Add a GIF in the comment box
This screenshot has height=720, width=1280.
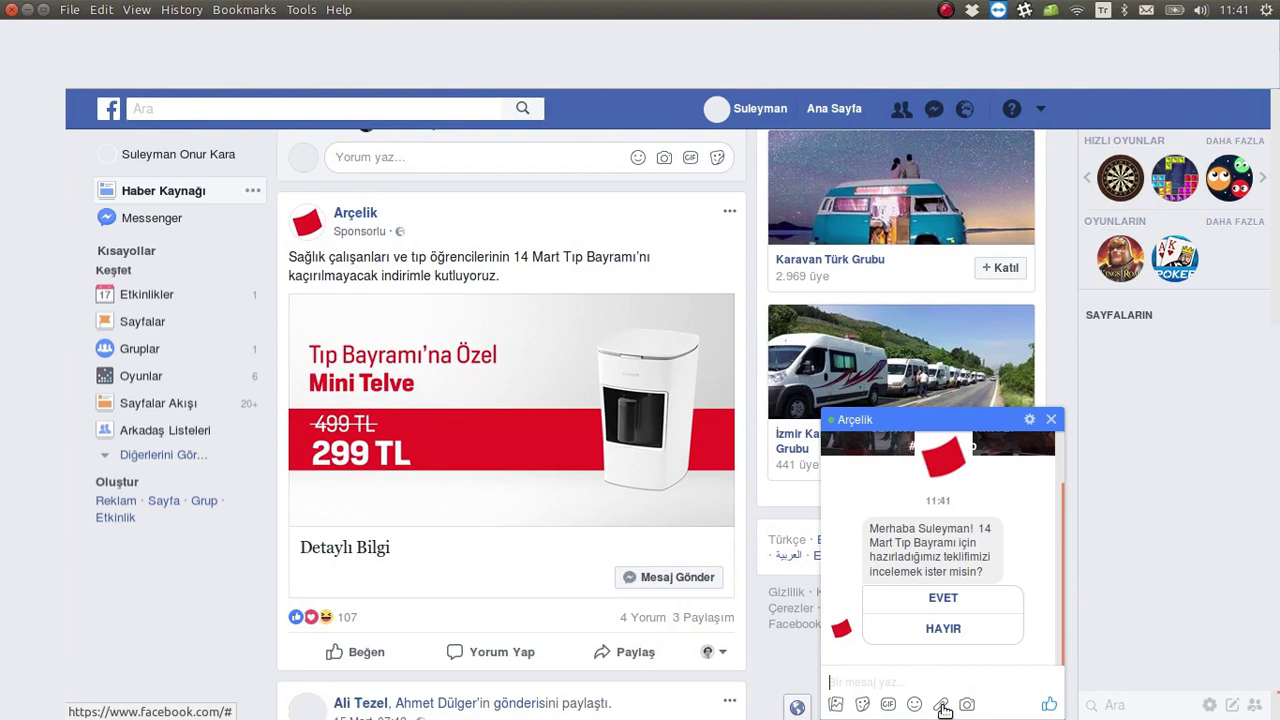click(690, 158)
